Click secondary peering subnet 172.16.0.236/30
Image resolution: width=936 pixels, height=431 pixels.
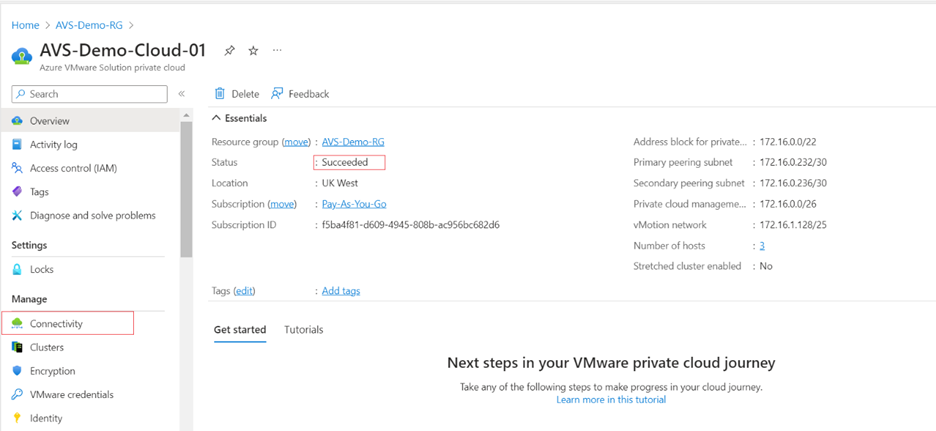tap(793, 183)
